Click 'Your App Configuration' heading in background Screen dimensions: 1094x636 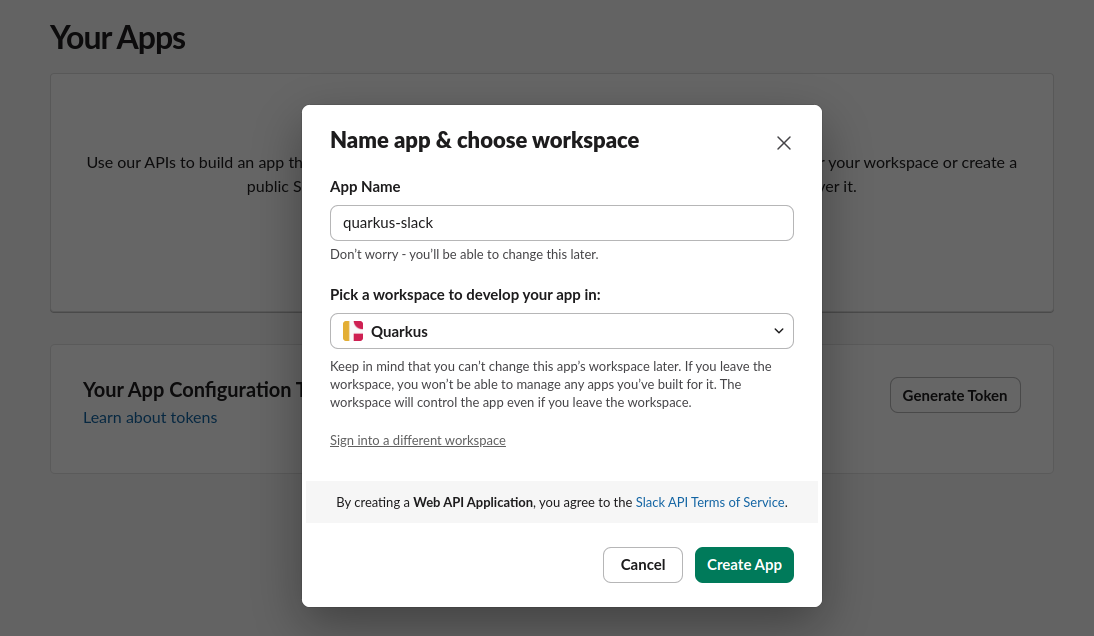193,390
